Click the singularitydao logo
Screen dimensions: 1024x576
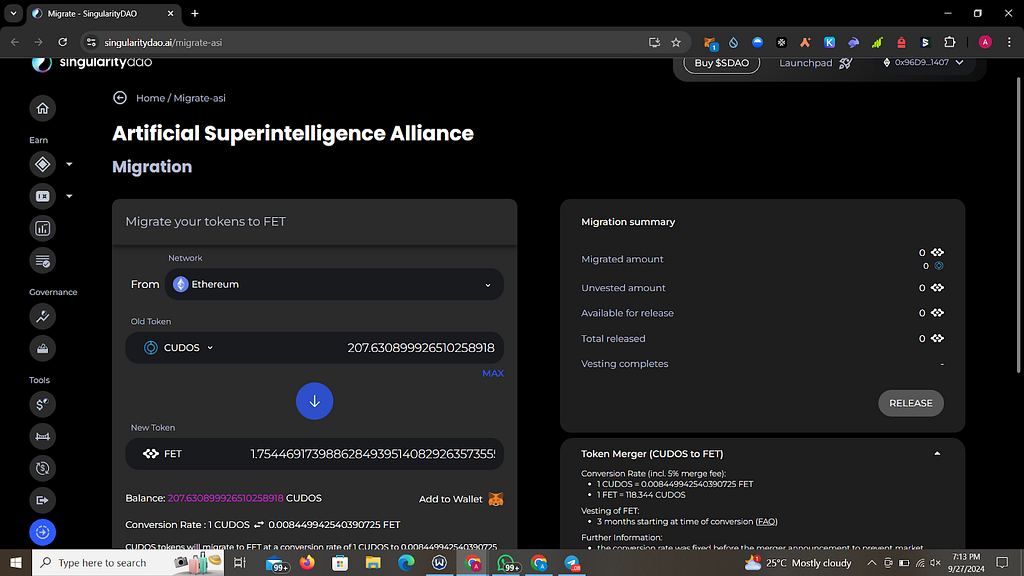91,63
